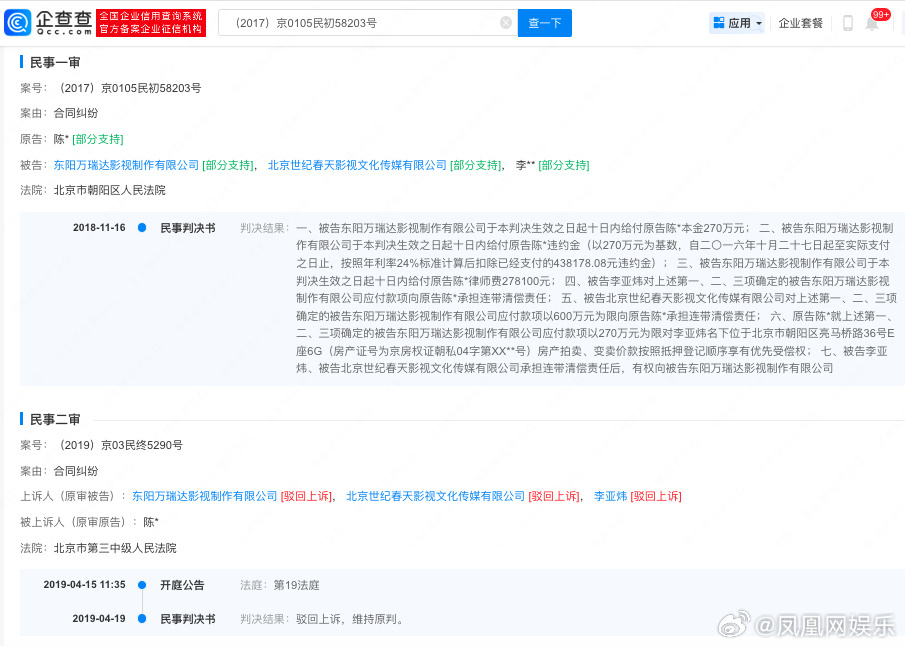905x646 pixels.
Task: Click court name 北京市朝阳区人民法院
Action: tap(110, 190)
